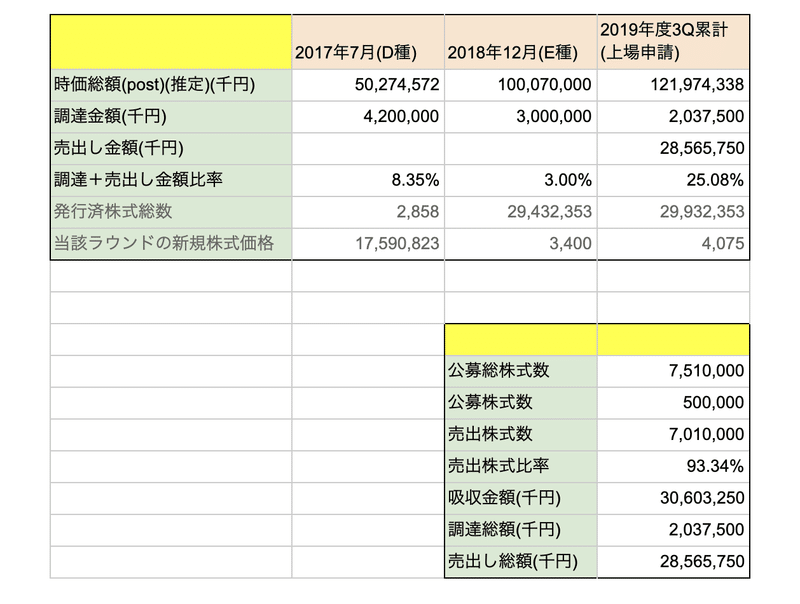Click the 吸収金額(千円) label cell
Screen dimensions: 800x604
(x=520, y=498)
